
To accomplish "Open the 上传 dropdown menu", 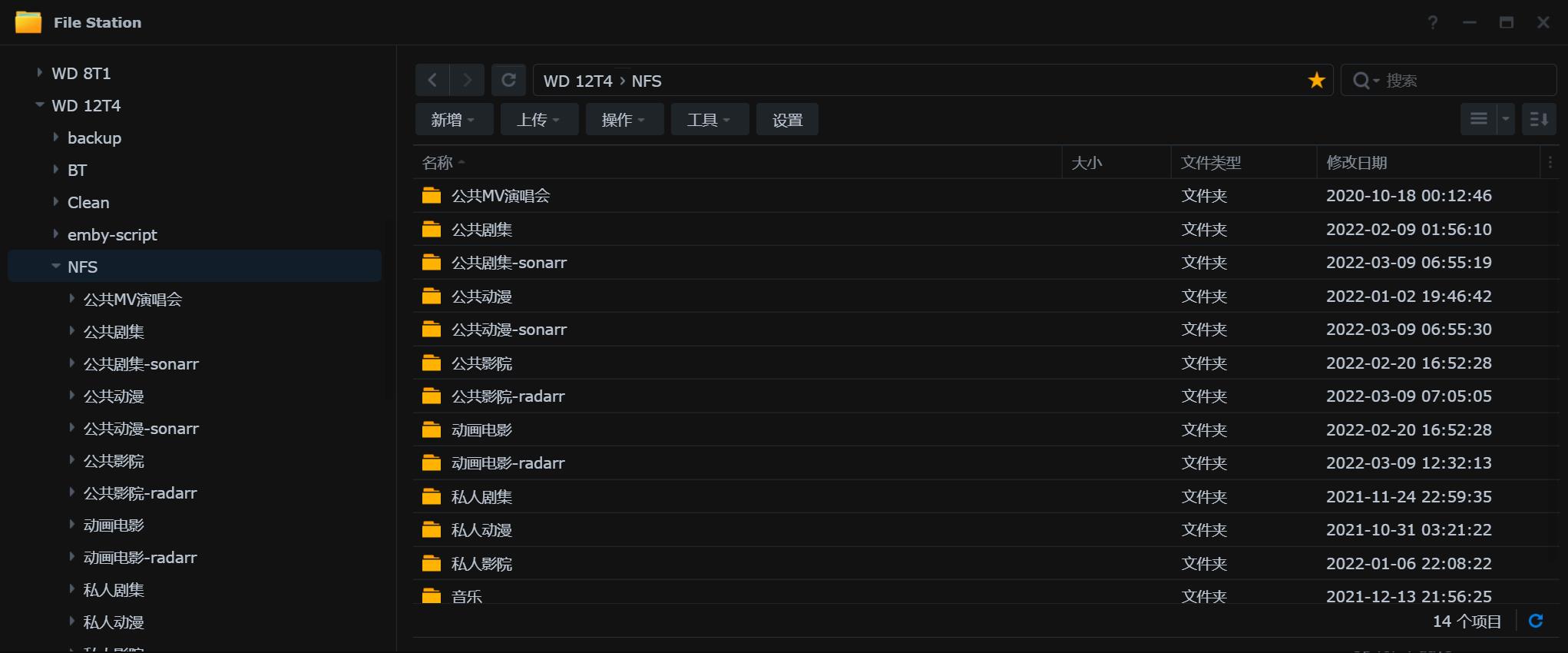I will (539, 119).
